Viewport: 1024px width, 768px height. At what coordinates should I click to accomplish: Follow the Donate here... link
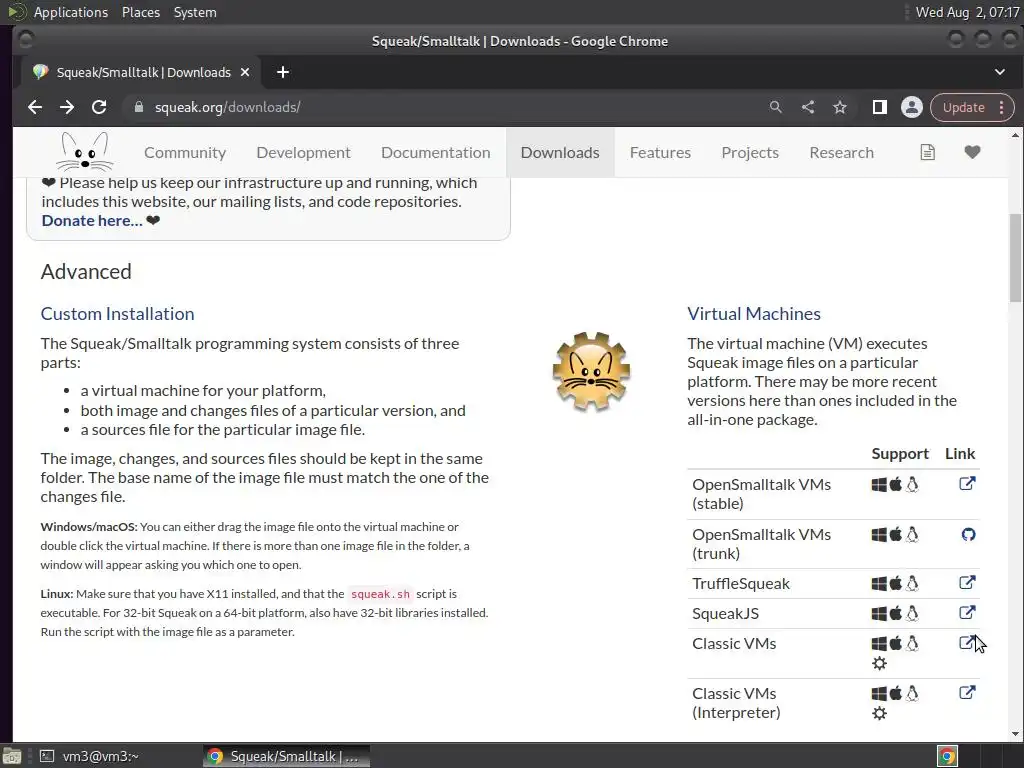coord(92,221)
